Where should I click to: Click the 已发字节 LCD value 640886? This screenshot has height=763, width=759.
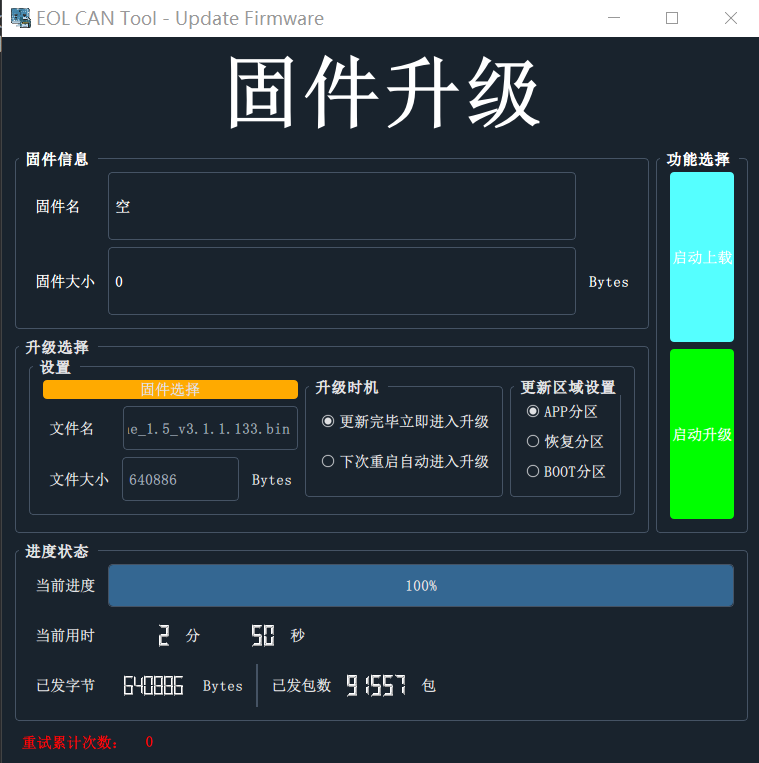(x=153, y=686)
